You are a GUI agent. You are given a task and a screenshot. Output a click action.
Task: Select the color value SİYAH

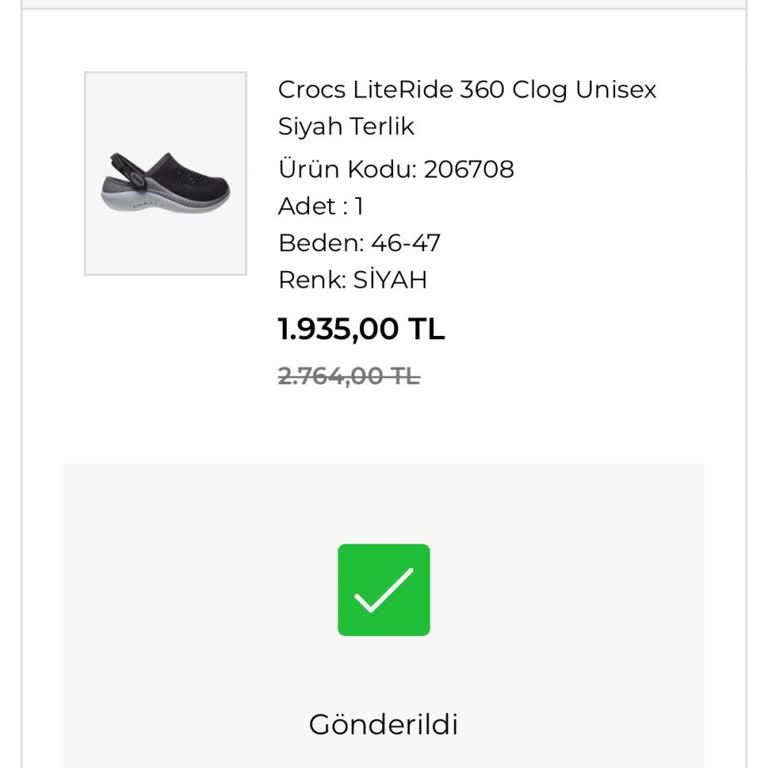tap(390, 280)
